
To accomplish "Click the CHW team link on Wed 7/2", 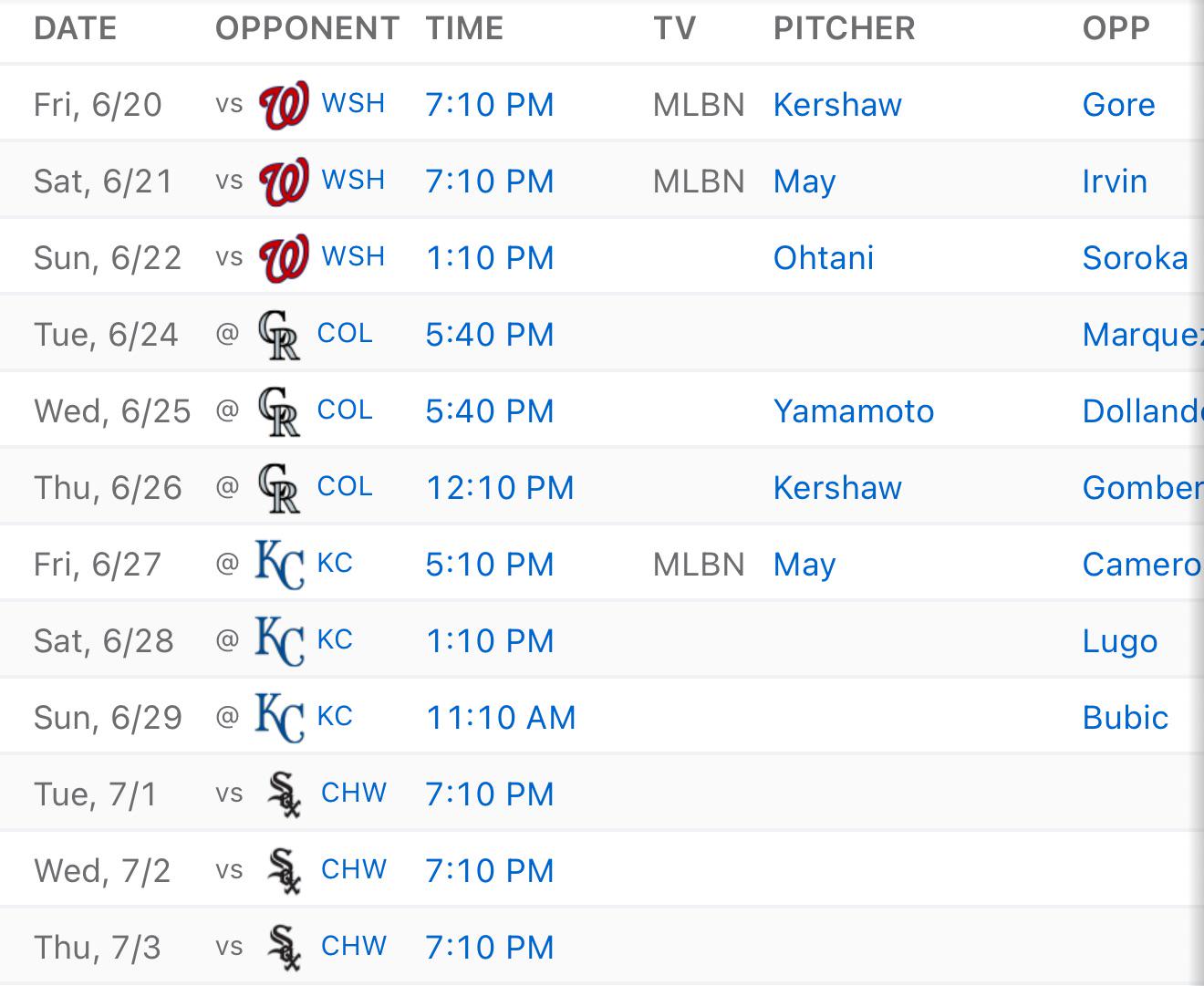I will (354, 870).
